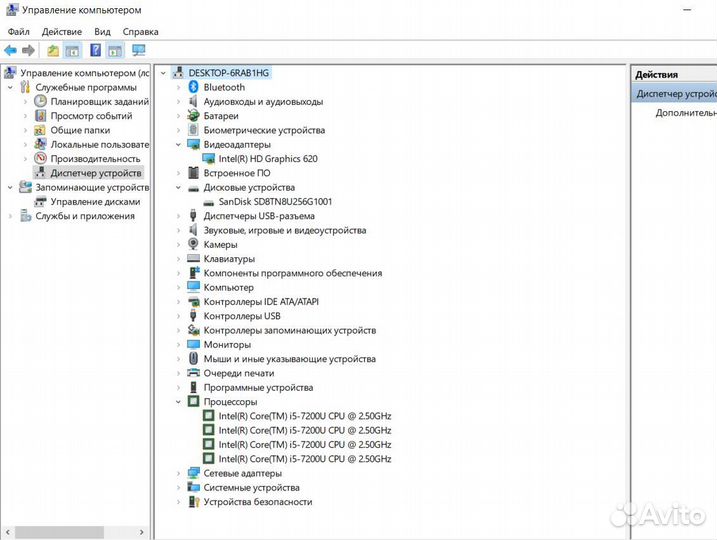Click left tree scrollbar left arrow
This screenshot has width=717, height=540.
pyautogui.click(x=7, y=532)
